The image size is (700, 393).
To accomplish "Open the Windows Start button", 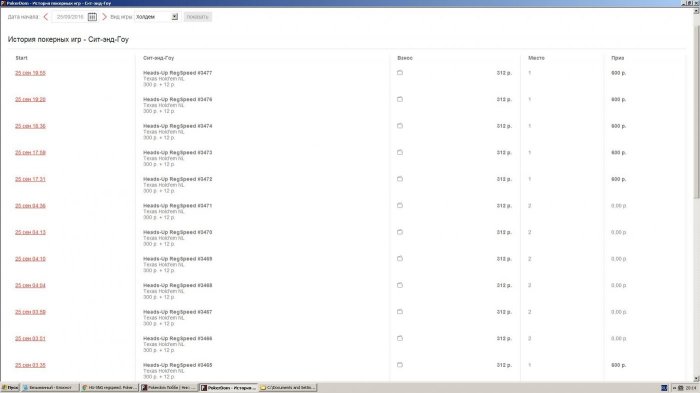I will click(x=10, y=388).
